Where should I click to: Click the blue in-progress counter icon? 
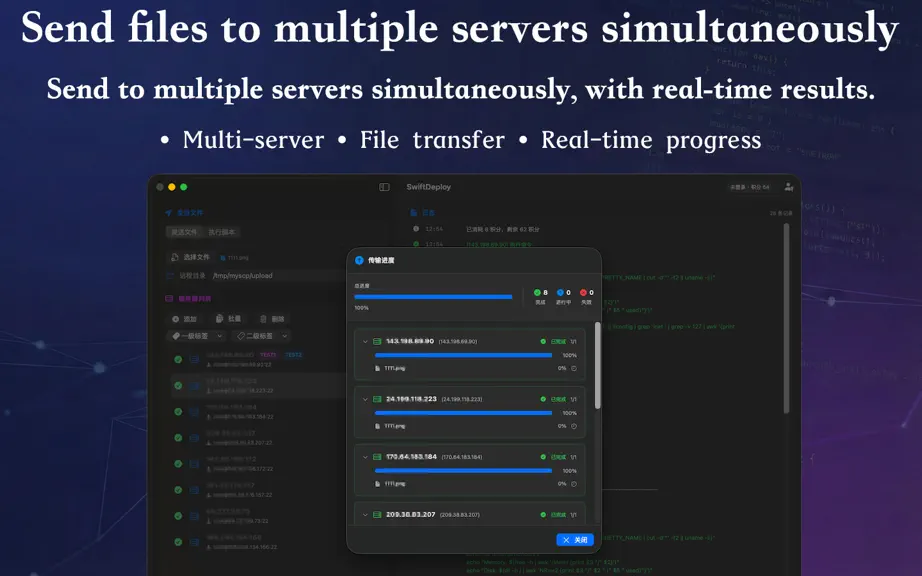(x=560, y=292)
